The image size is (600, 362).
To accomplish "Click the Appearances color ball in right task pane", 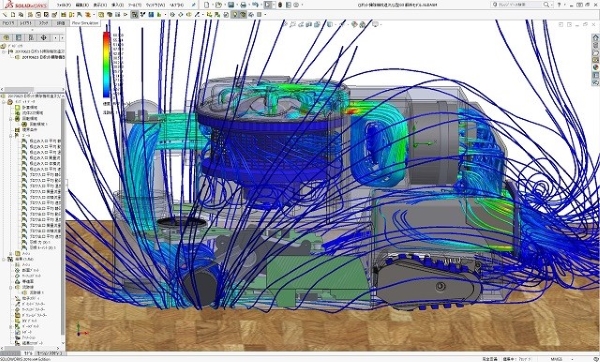I will click(x=596, y=67).
